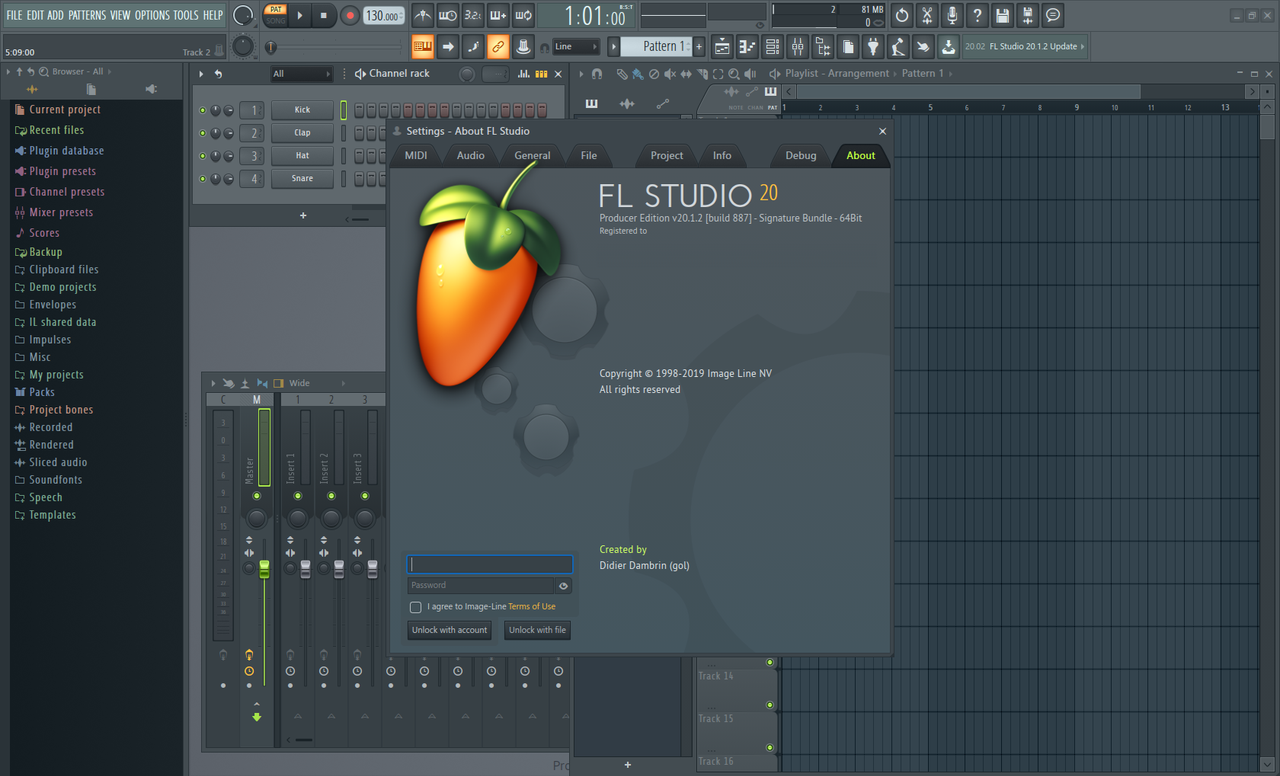Click the Unlock with file button

point(537,630)
